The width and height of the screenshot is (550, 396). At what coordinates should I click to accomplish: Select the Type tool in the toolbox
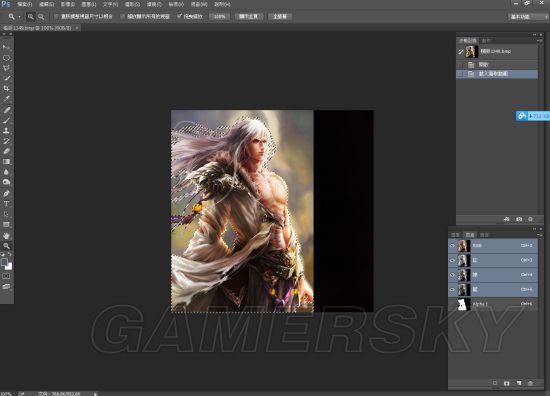pyautogui.click(x=6, y=203)
